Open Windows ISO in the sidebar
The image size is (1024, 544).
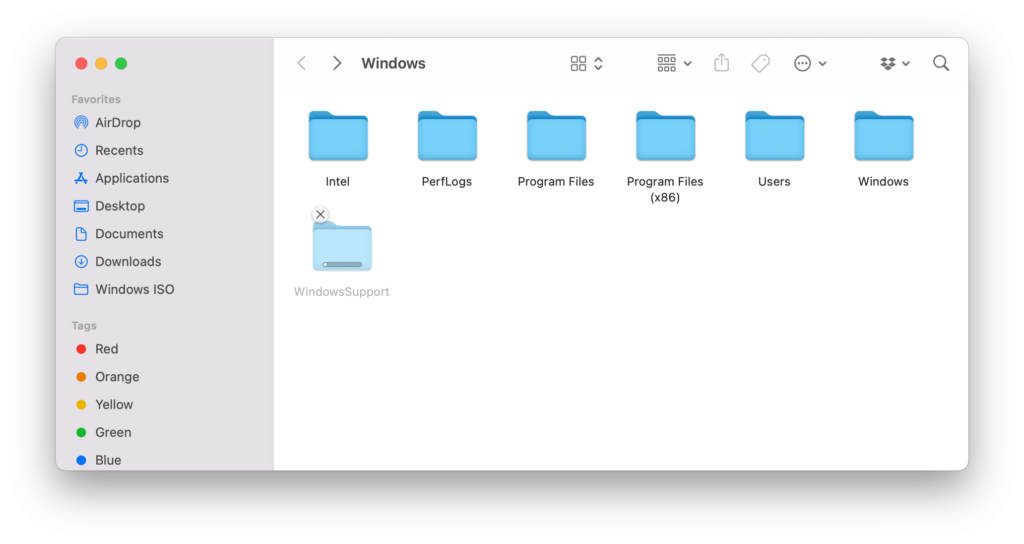(123, 289)
